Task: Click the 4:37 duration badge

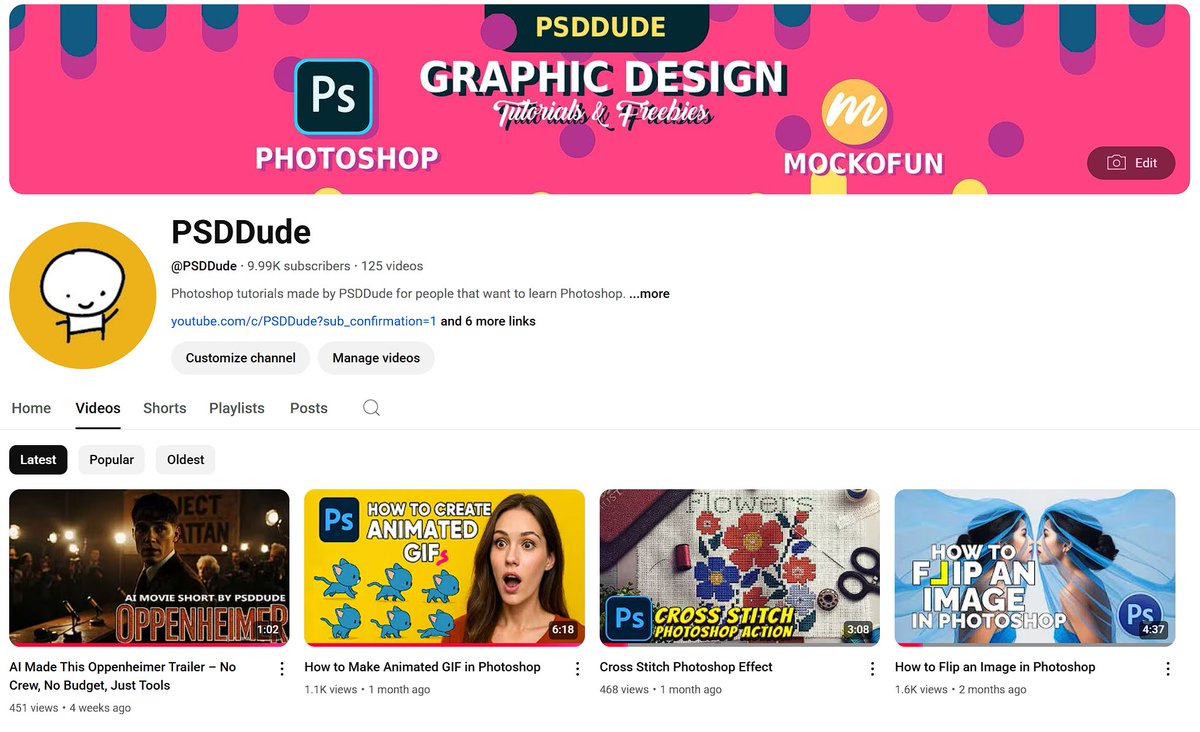Action: (x=1153, y=630)
